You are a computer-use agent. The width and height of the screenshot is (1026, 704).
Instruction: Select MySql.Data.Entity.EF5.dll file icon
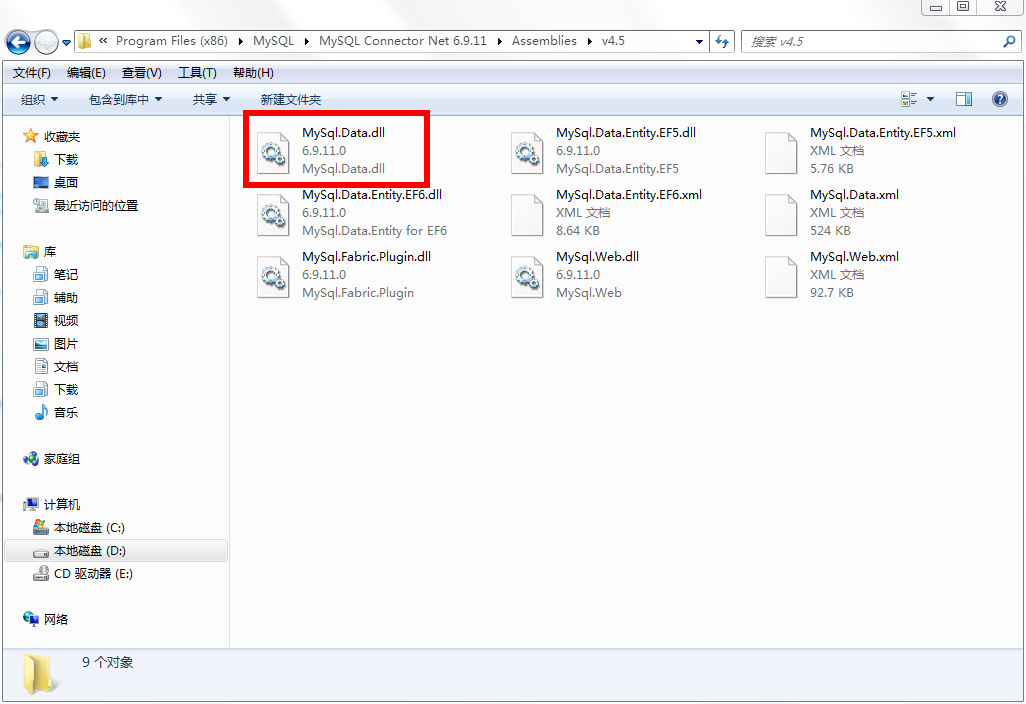click(x=527, y=152)
